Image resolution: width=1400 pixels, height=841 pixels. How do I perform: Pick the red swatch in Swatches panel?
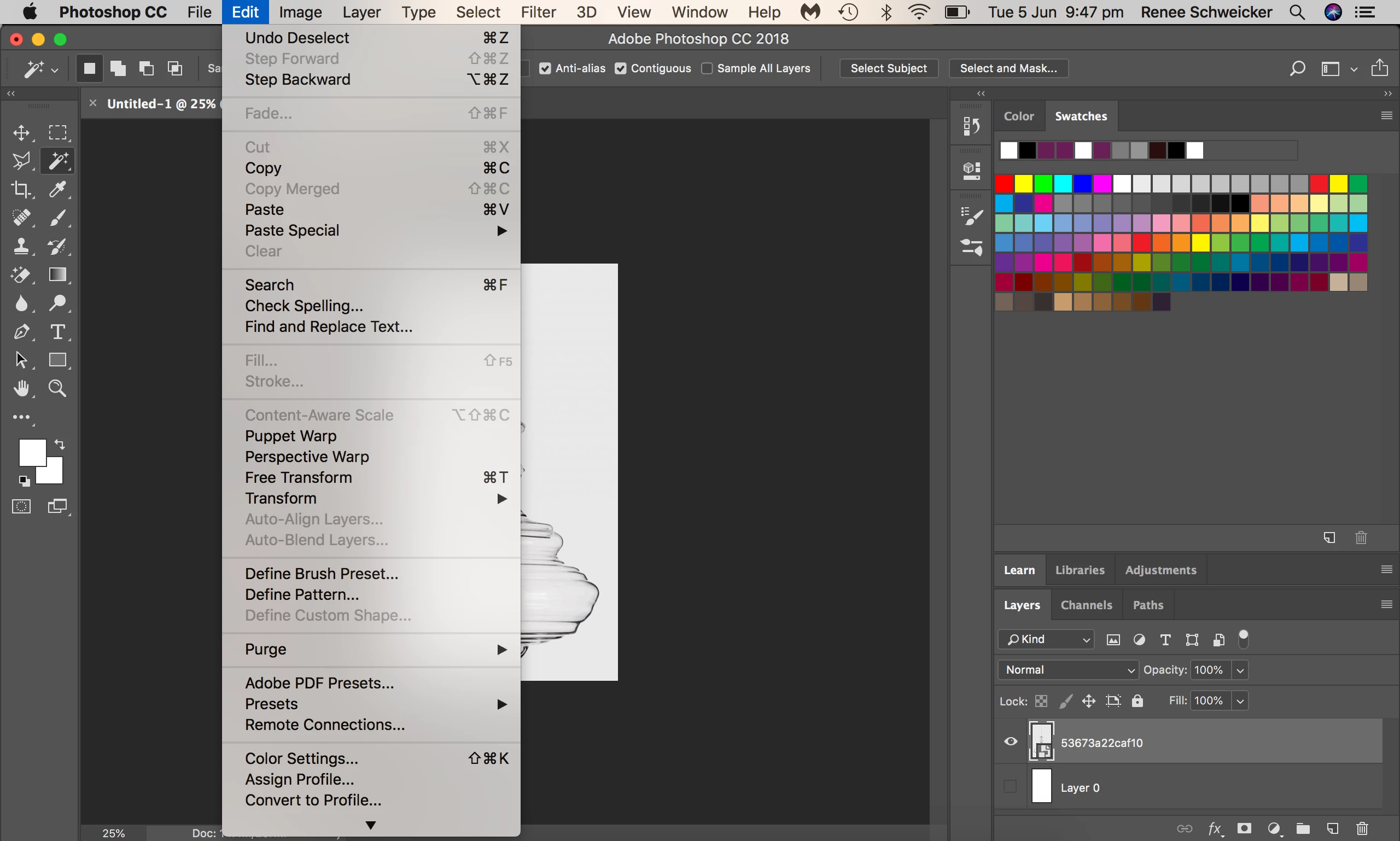1004,184
